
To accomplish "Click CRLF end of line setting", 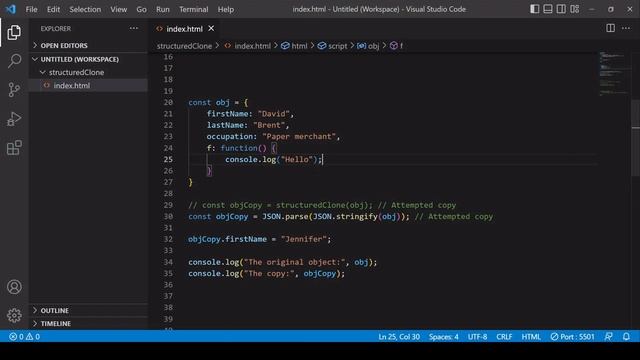I will pos(504,337).
